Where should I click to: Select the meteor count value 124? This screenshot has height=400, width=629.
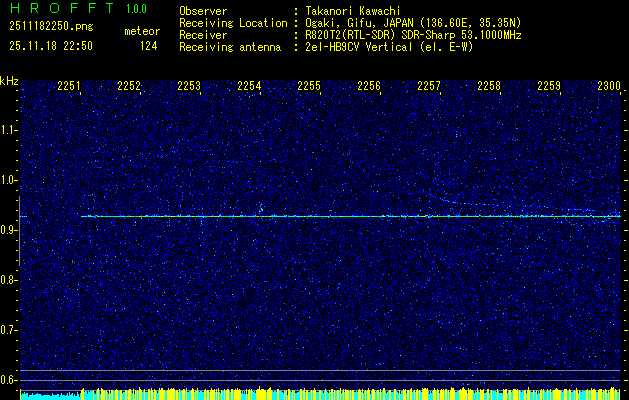(148, 46)
